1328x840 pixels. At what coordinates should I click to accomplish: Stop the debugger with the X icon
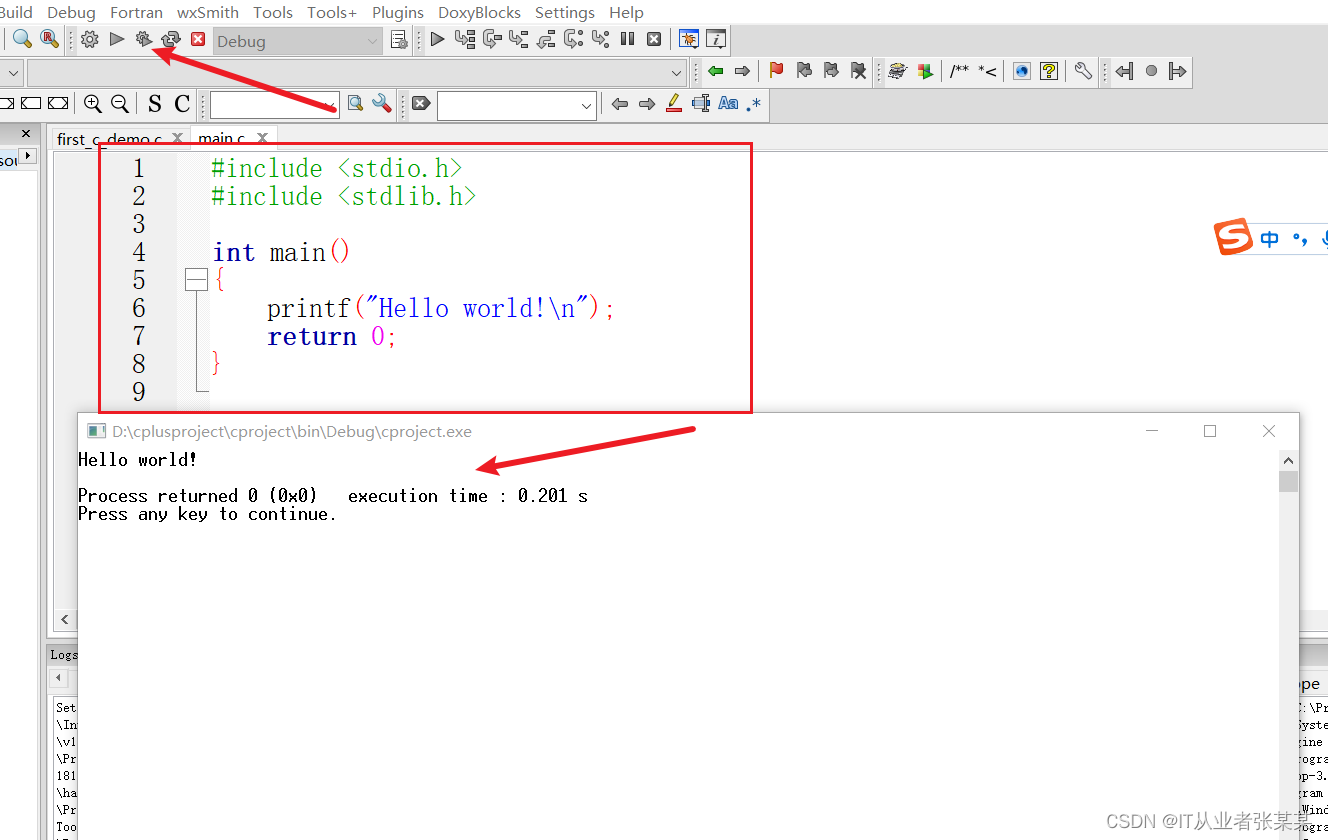[654, 39]
